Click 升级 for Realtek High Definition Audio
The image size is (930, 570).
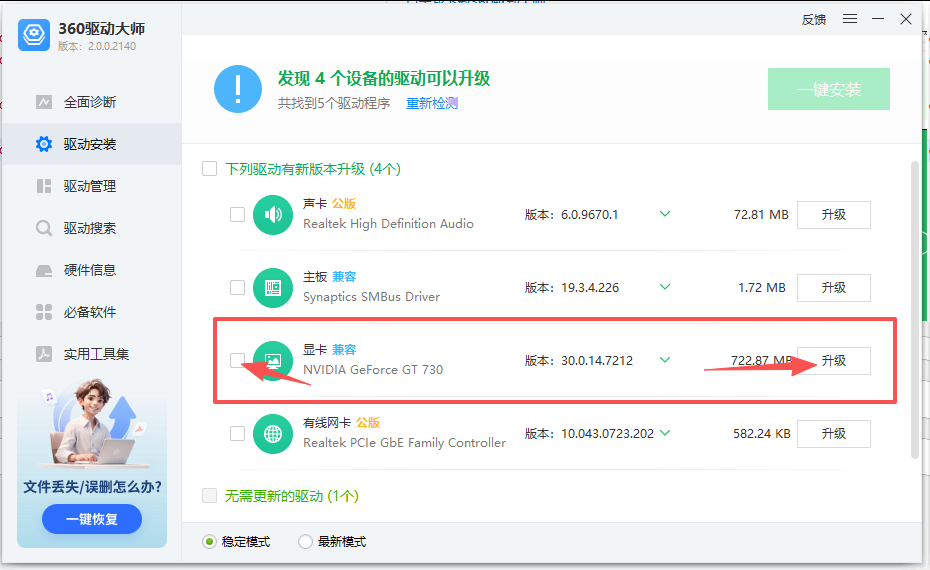tap(833, 215)
